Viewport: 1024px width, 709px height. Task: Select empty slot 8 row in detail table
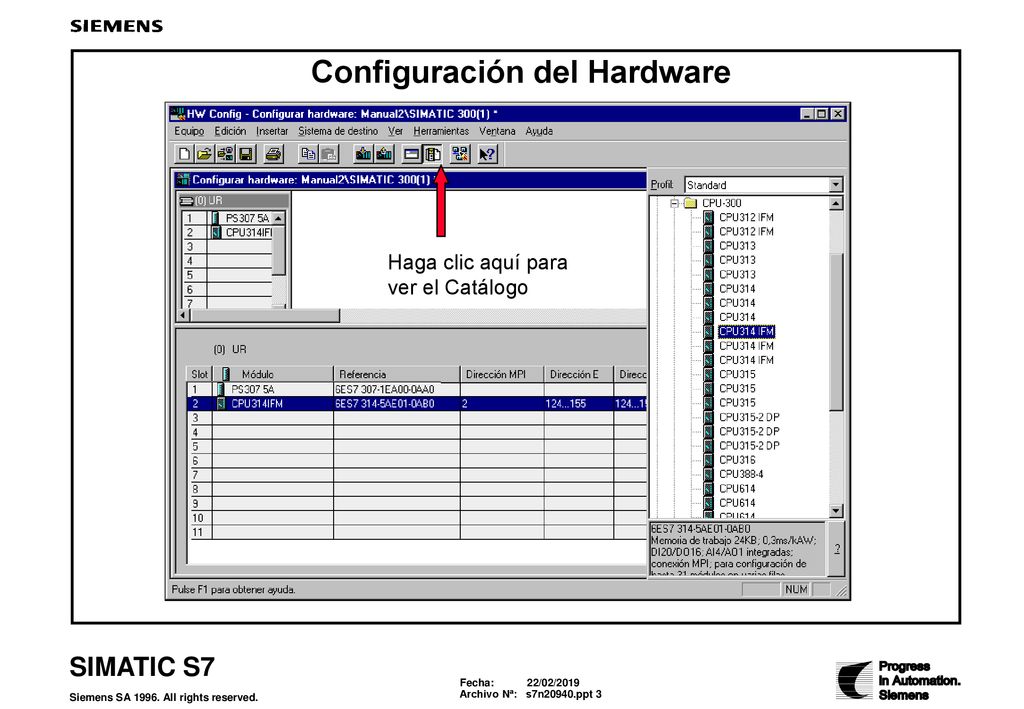[417, 489]
